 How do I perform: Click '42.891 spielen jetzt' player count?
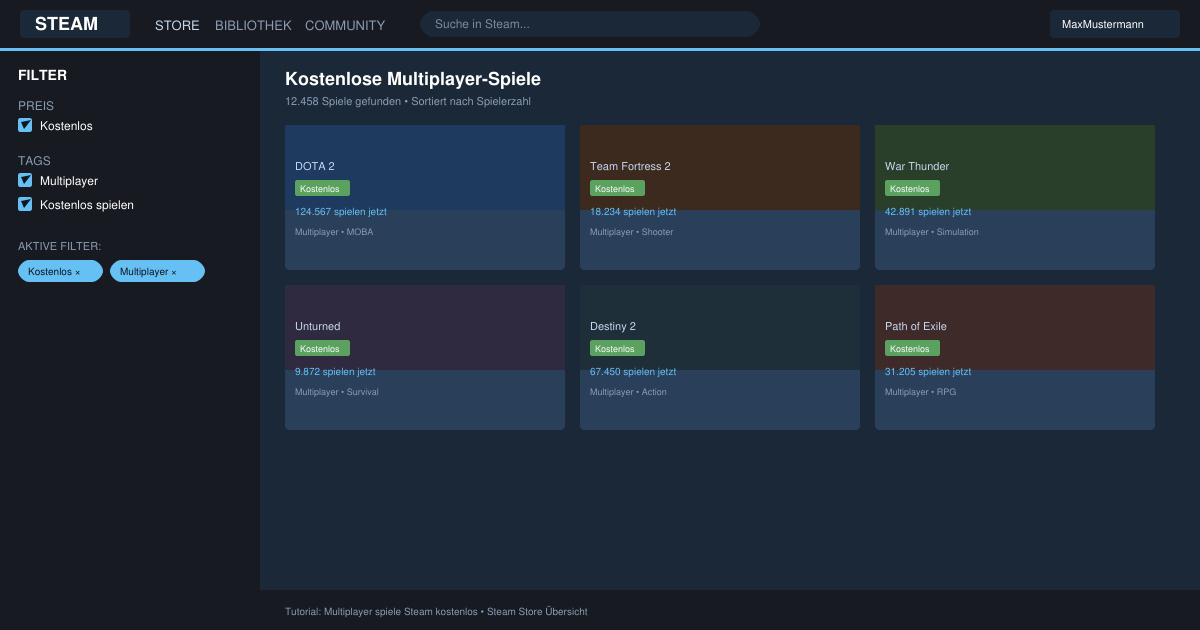[x=928, y=212]
